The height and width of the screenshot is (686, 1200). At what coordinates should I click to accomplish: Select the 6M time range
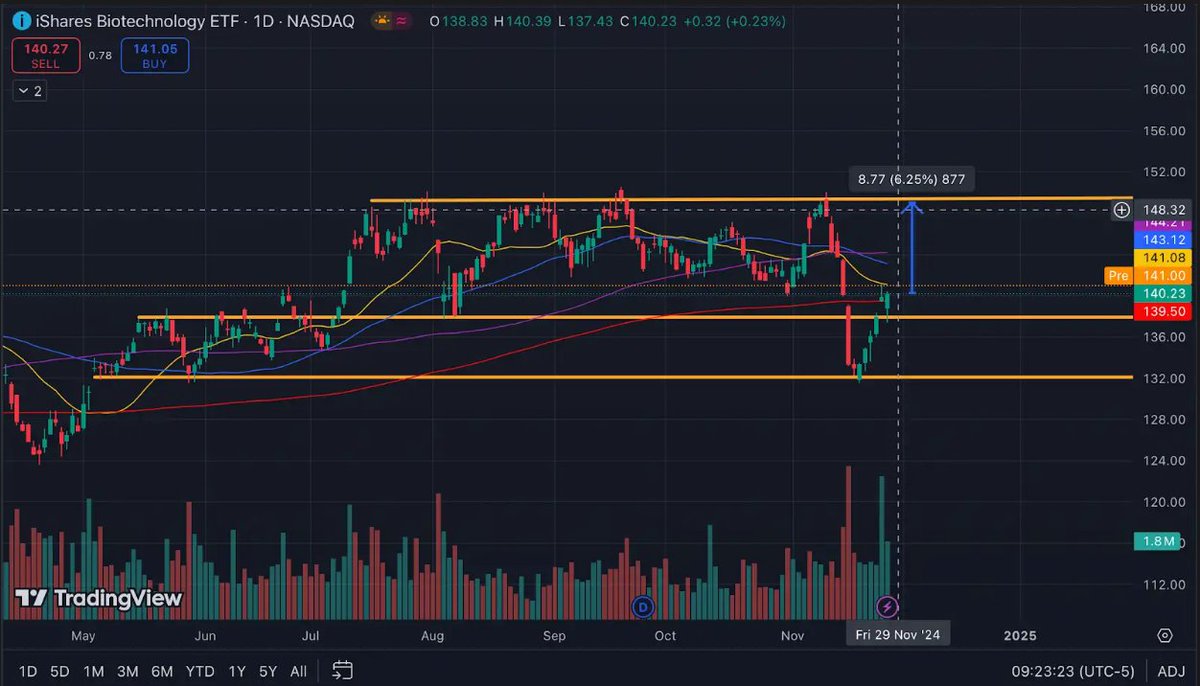point(162,670)
